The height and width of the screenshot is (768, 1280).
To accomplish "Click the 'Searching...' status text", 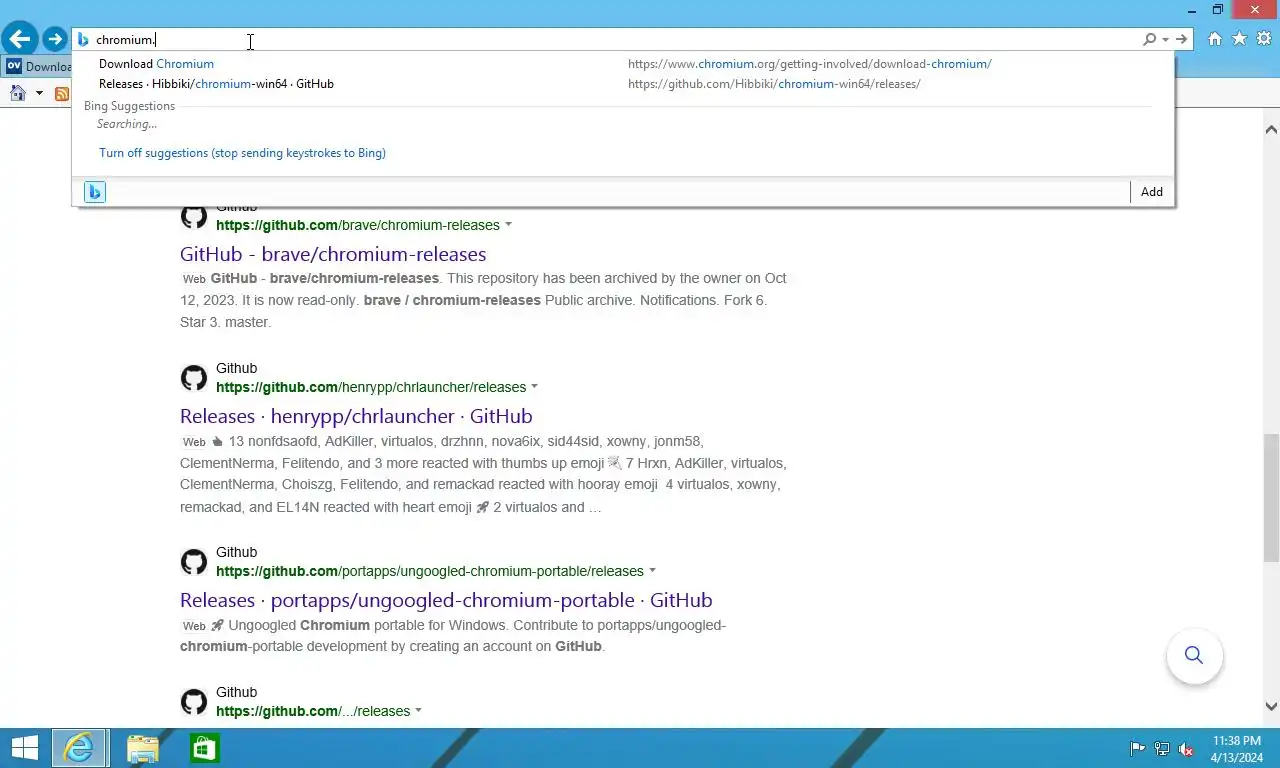I will (x=127, y=124).
